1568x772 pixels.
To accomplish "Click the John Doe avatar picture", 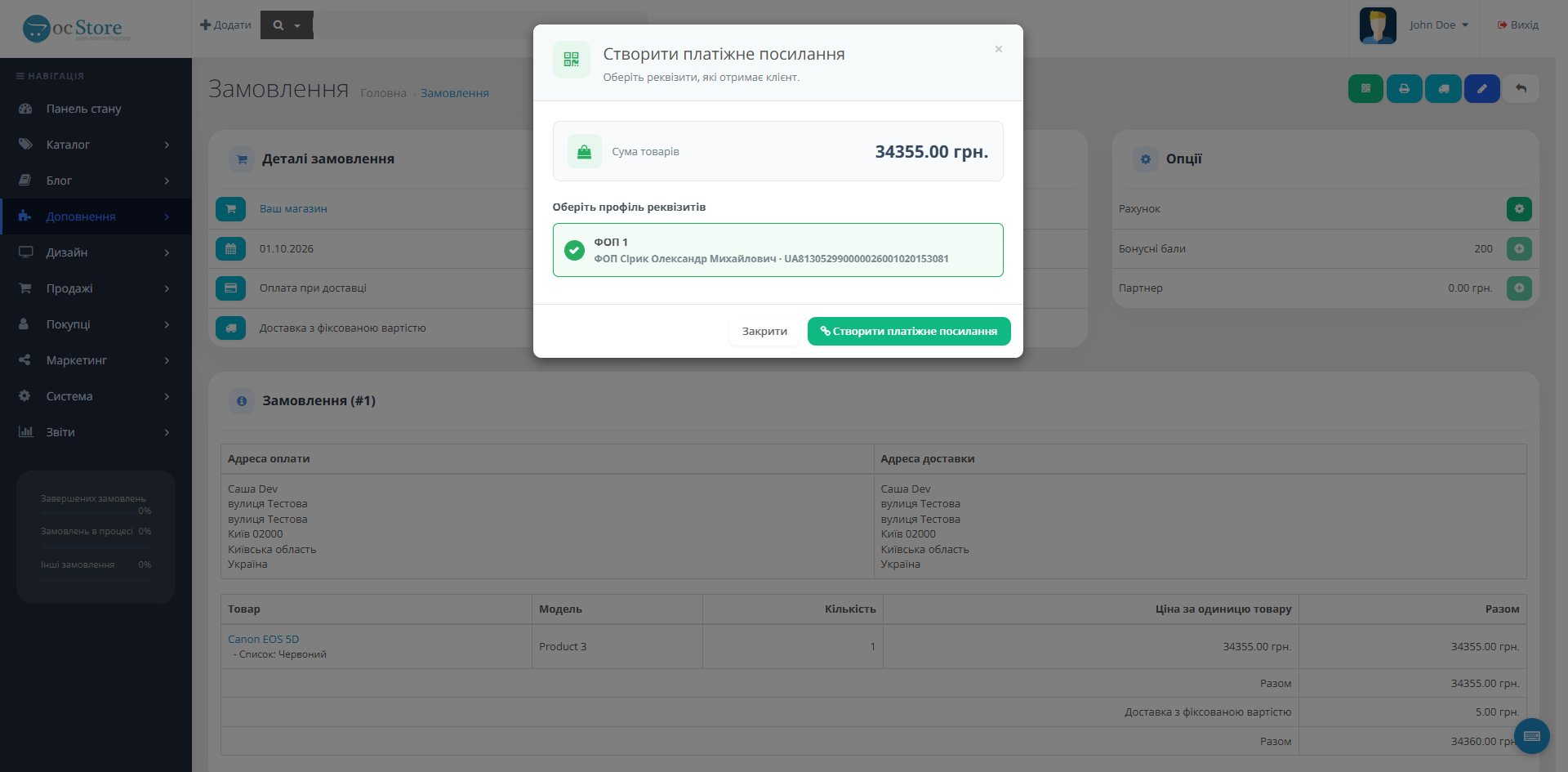I will point(1378,25).
